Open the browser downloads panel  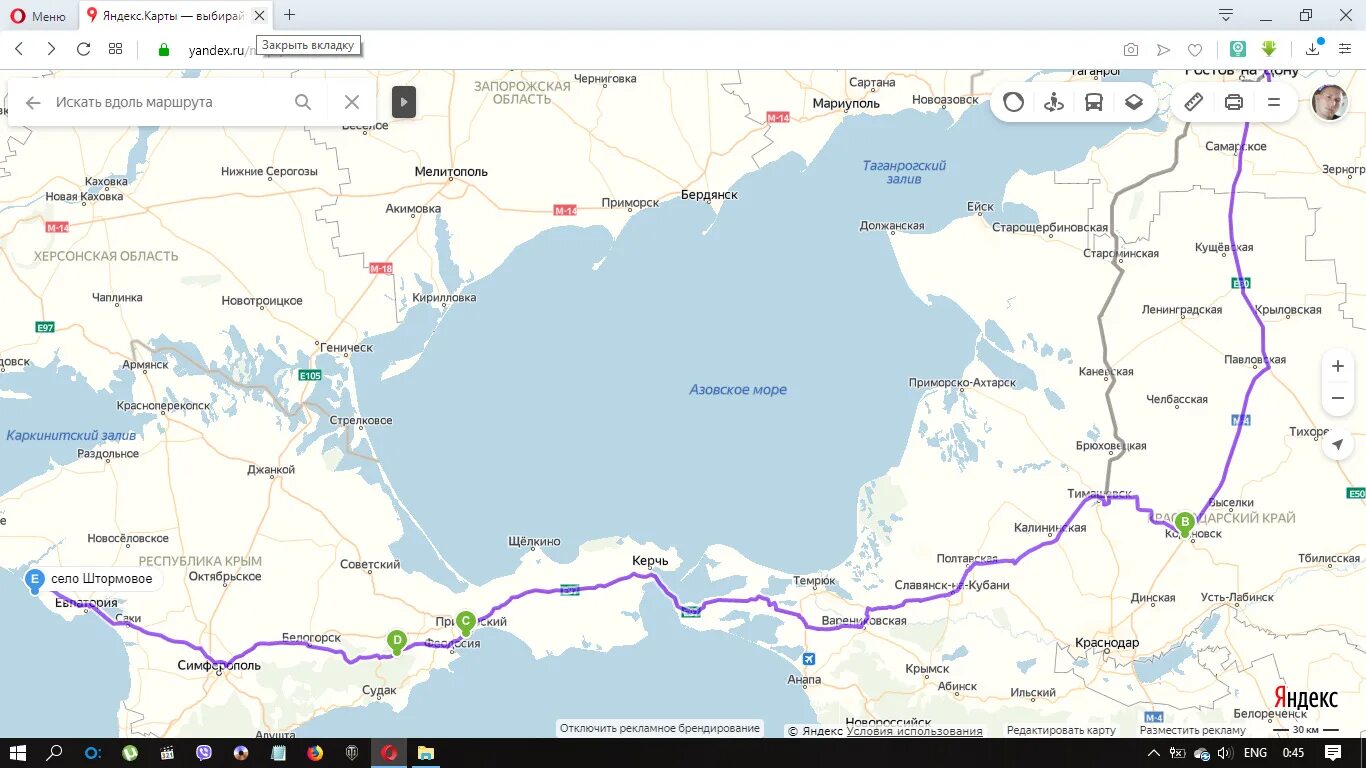tap(1313, 49)
